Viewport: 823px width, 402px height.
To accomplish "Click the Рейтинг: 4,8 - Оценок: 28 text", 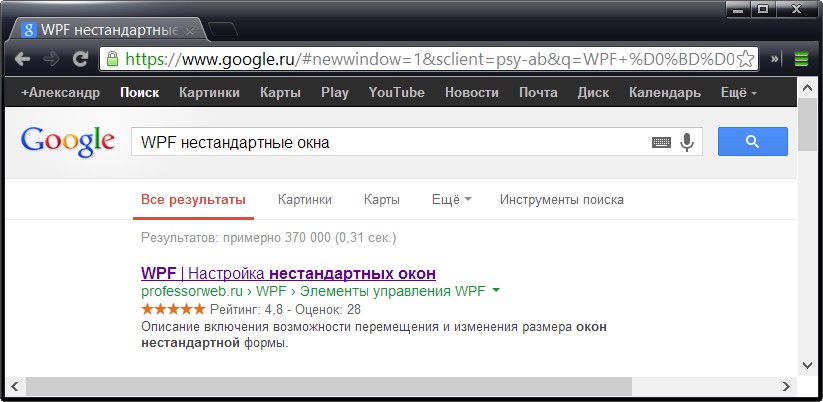I will (286, 309).
